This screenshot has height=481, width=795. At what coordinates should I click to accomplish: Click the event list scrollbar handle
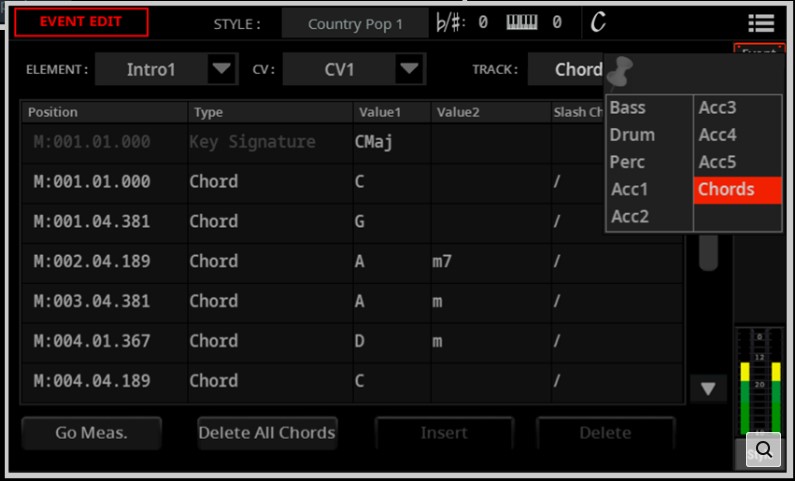708,252
